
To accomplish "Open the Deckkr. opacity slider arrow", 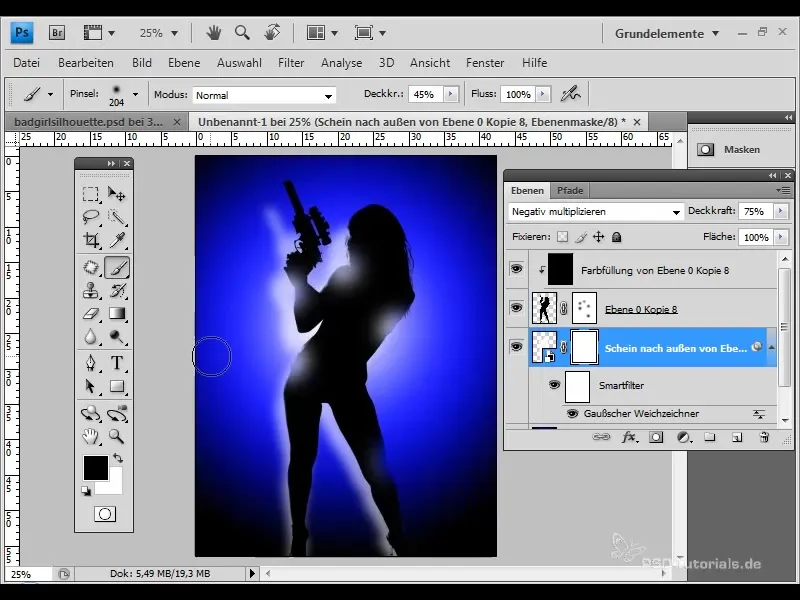I will 451,94.
